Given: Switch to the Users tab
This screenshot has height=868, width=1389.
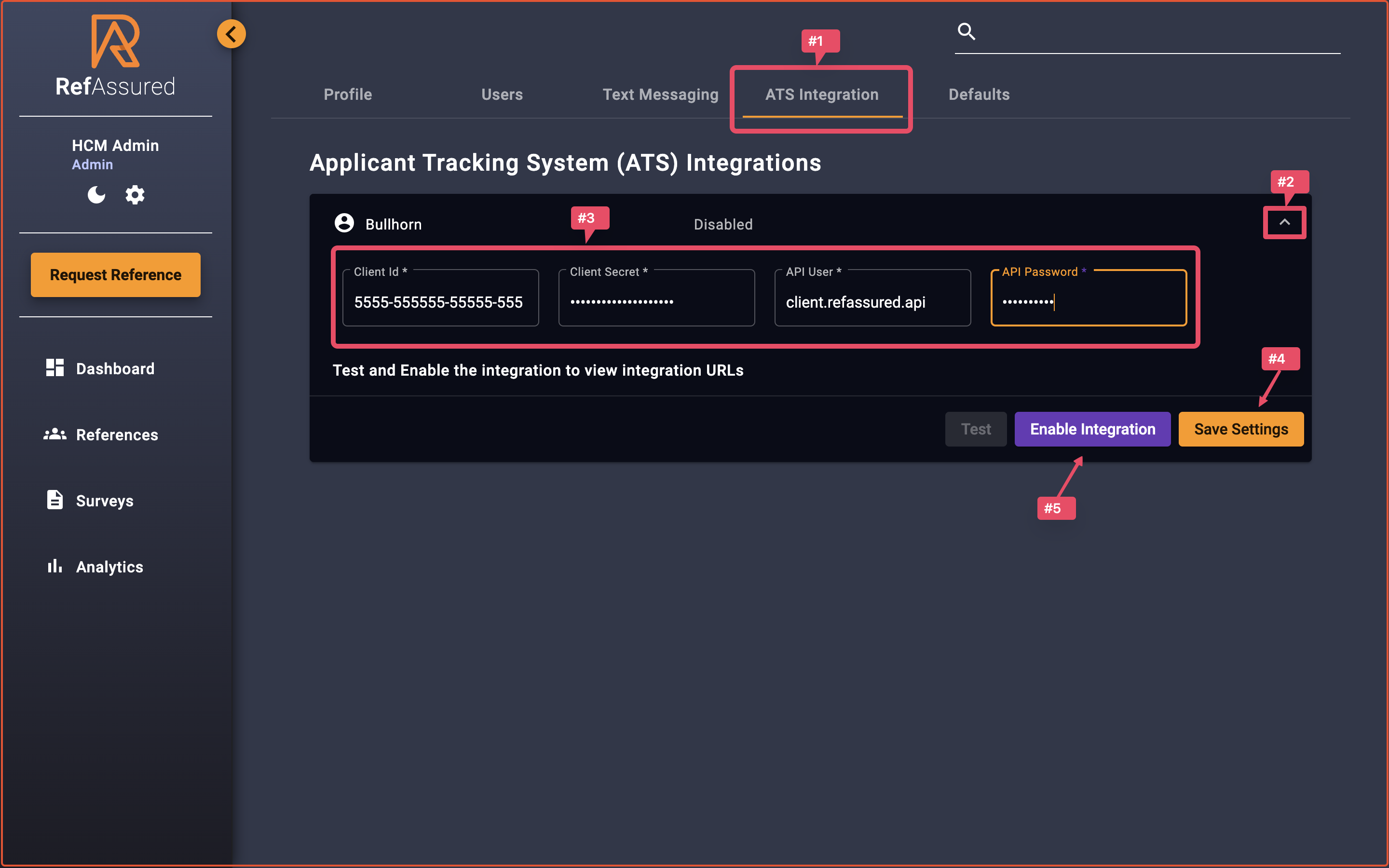Looking at the screenshot, I should click(x=502, y=94).
